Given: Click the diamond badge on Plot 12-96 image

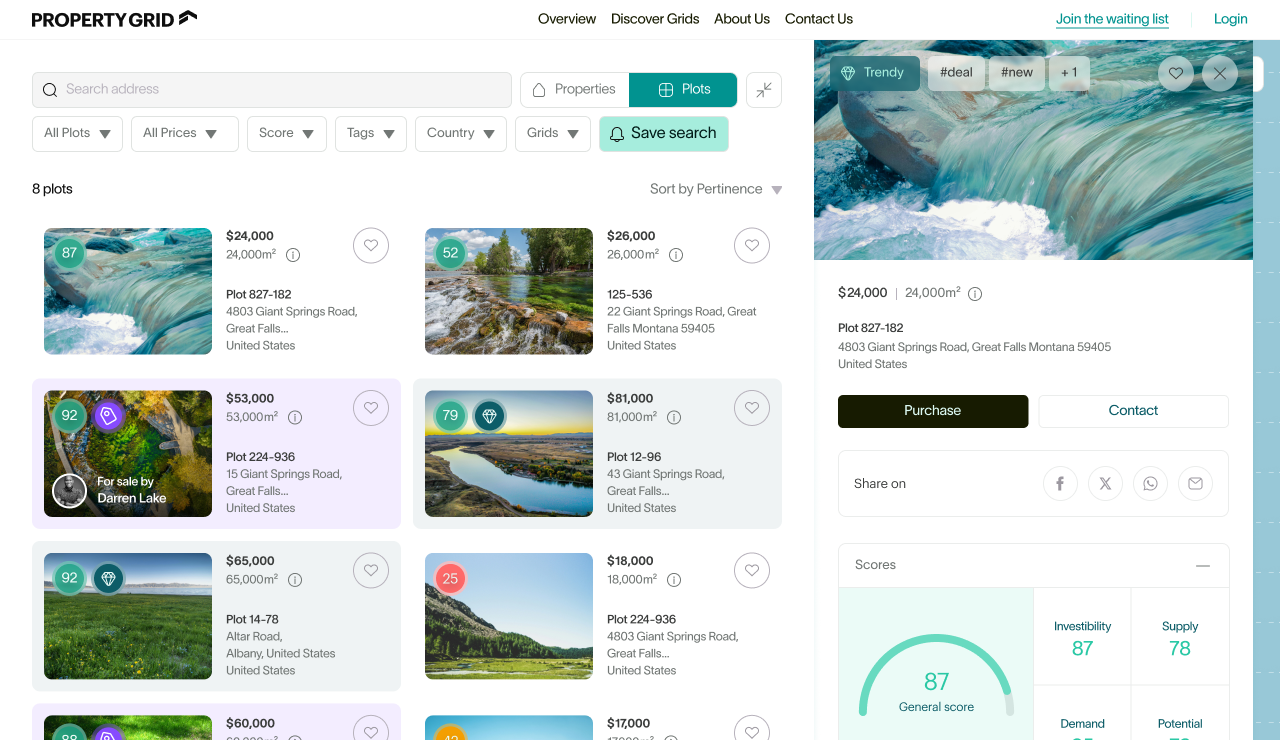Looking at the screenshot, I should click(489, 415).
